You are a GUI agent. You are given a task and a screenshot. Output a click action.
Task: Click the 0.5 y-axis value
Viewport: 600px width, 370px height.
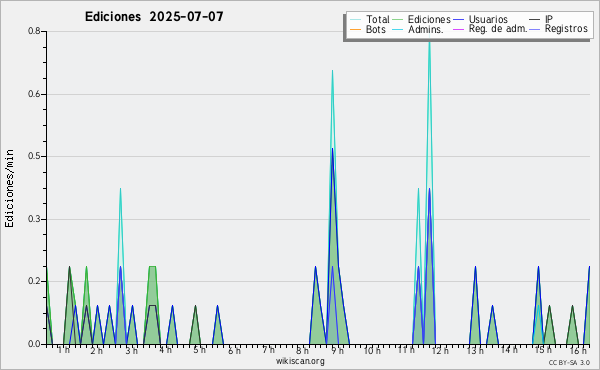point(34,156)
